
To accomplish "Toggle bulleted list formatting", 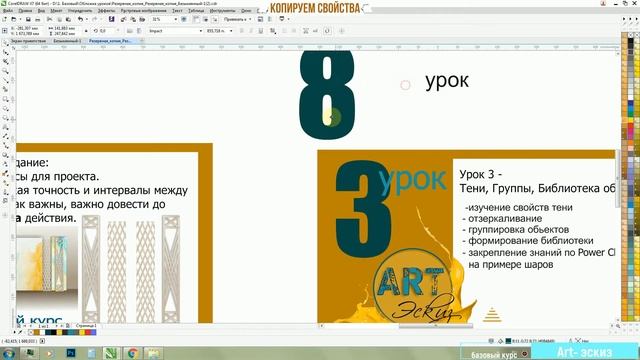I will tap(284, 31).
